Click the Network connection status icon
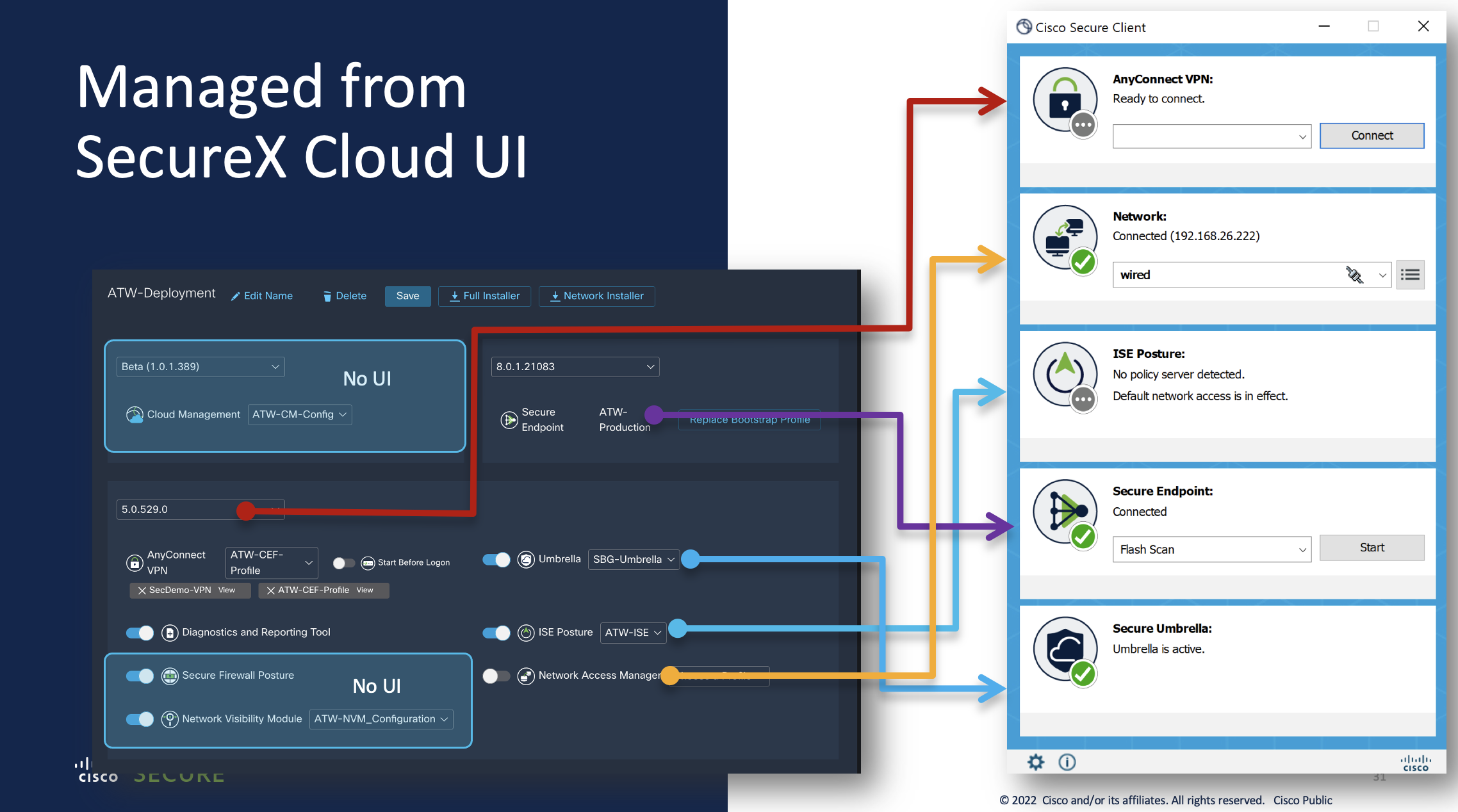Image resolution: width=1458 pixels, height=812 pixels. tap(1065, 237)
